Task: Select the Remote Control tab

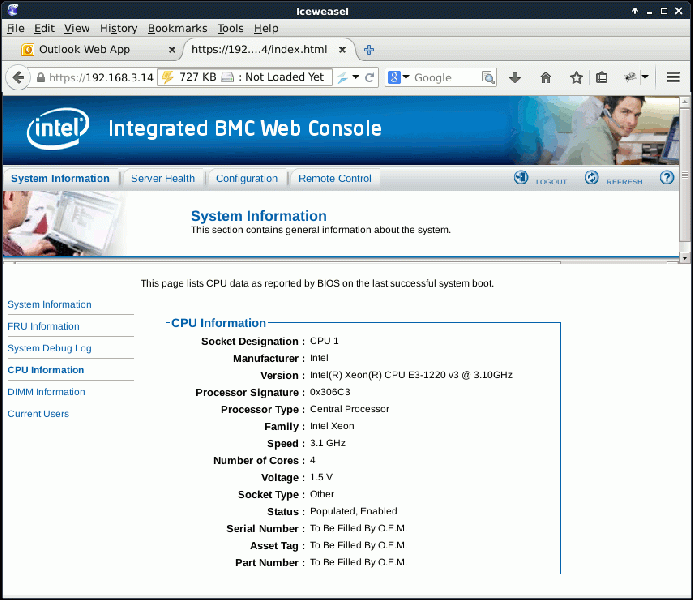Action: coord(335,178)
